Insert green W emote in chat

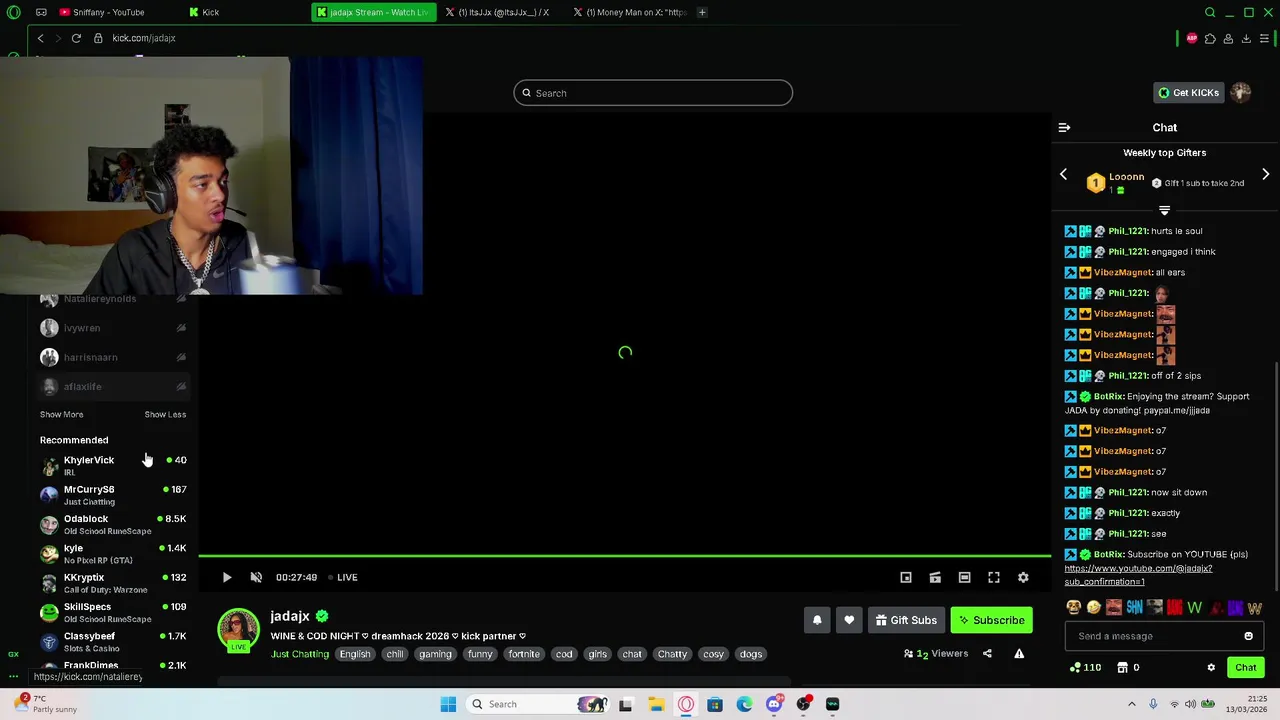click(x=1194, y=607)
